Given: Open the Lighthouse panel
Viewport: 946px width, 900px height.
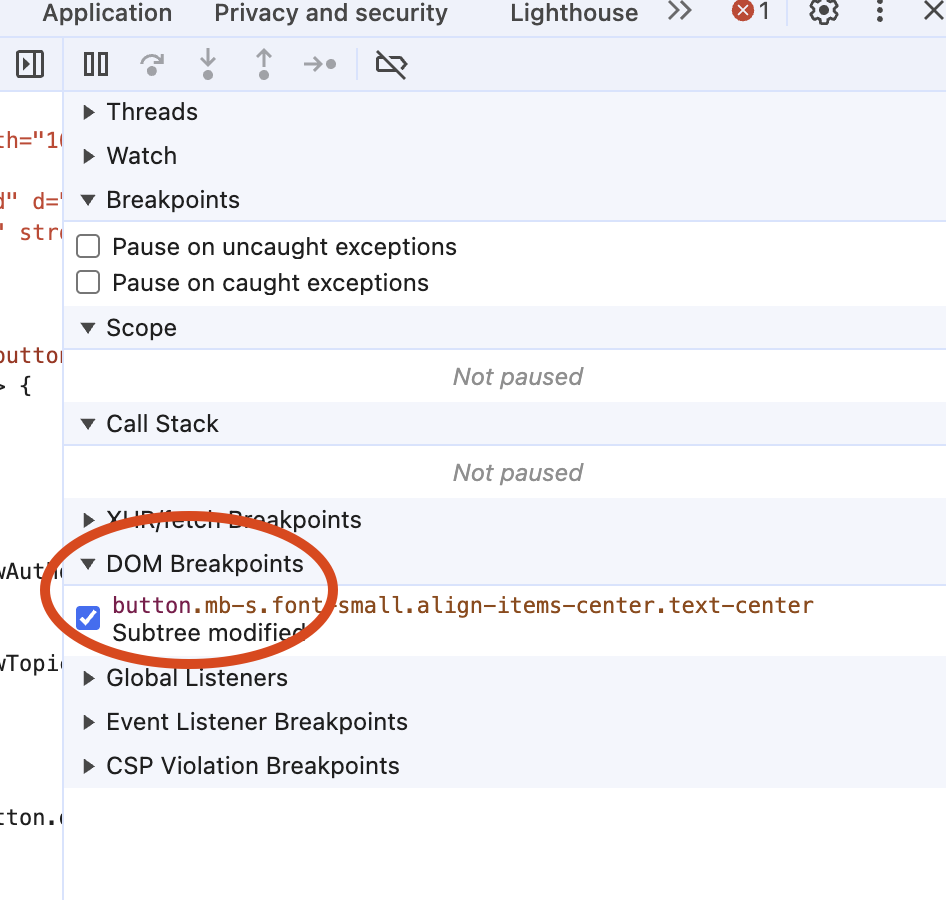Looking at the screenshot, I should (573, 13).
